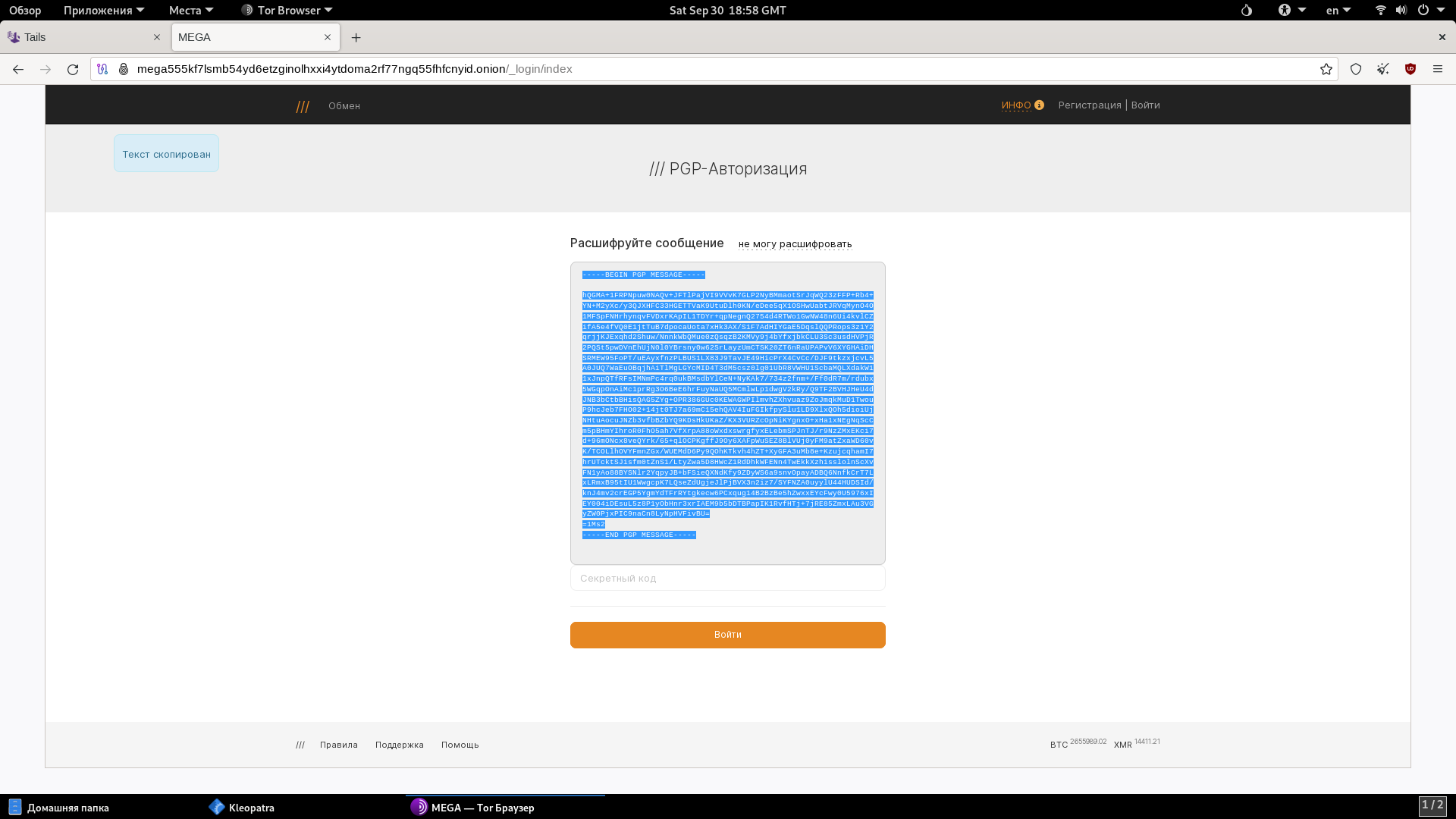The height and width of the screenshot is (819, 1456).
Task: Open the browser hamburger menu
Action: coord(1438,69)
